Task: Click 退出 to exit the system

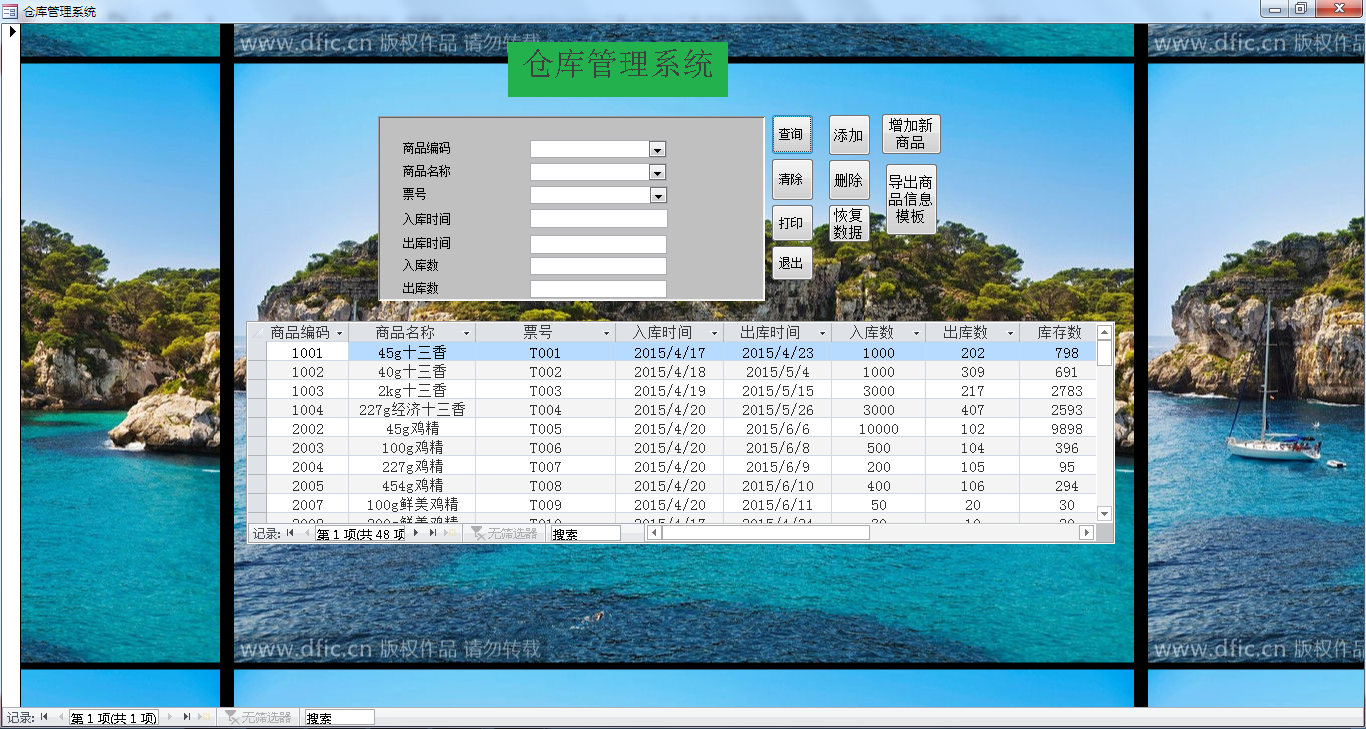Action: [x=791, y=263]
